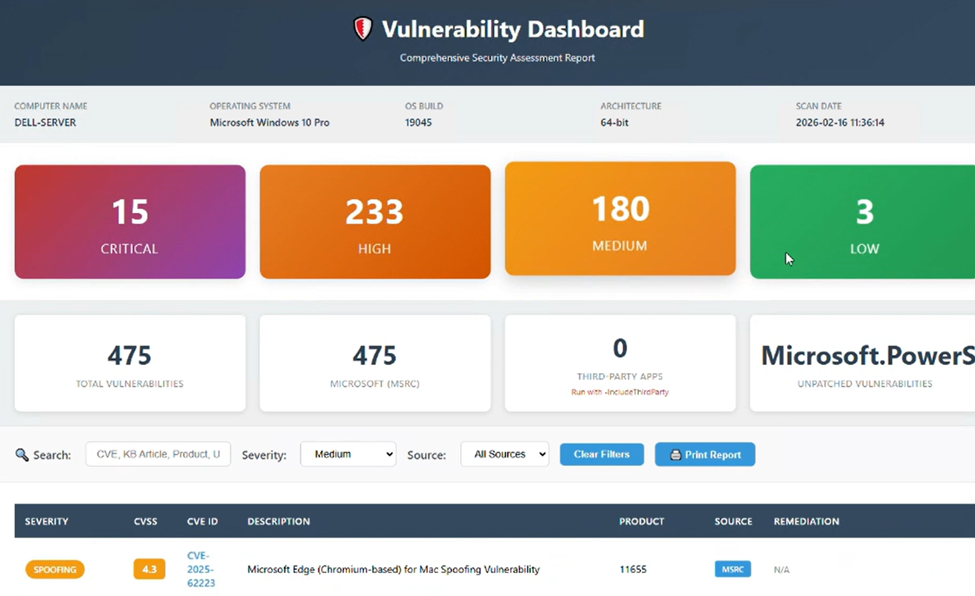The width and height of the screenshot is (975, 596).
Task: Click the magnifying glass search icon
Action: [x=22, y=455]
